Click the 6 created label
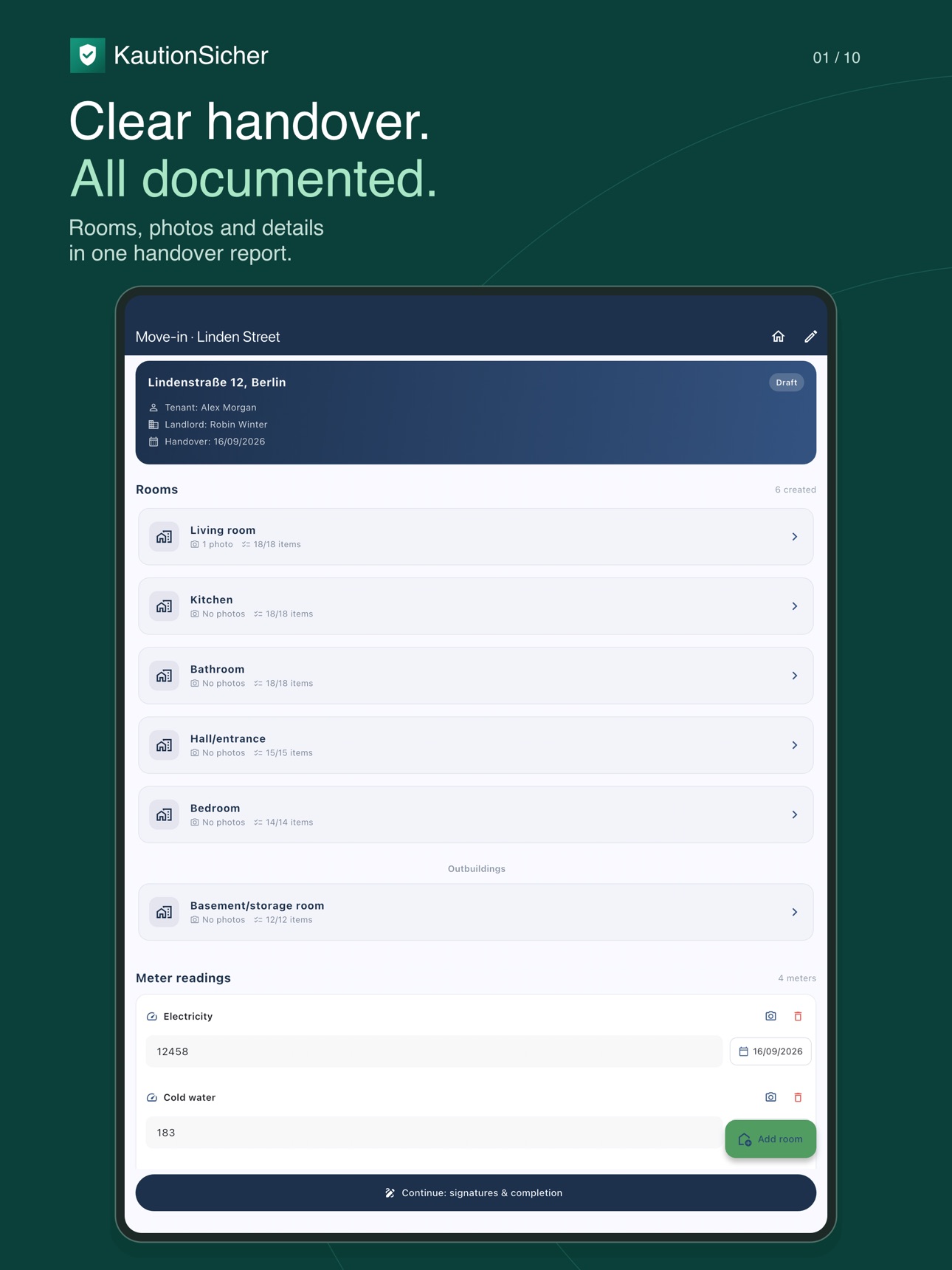Screen dimensions: 952x1270 point(796,490)
